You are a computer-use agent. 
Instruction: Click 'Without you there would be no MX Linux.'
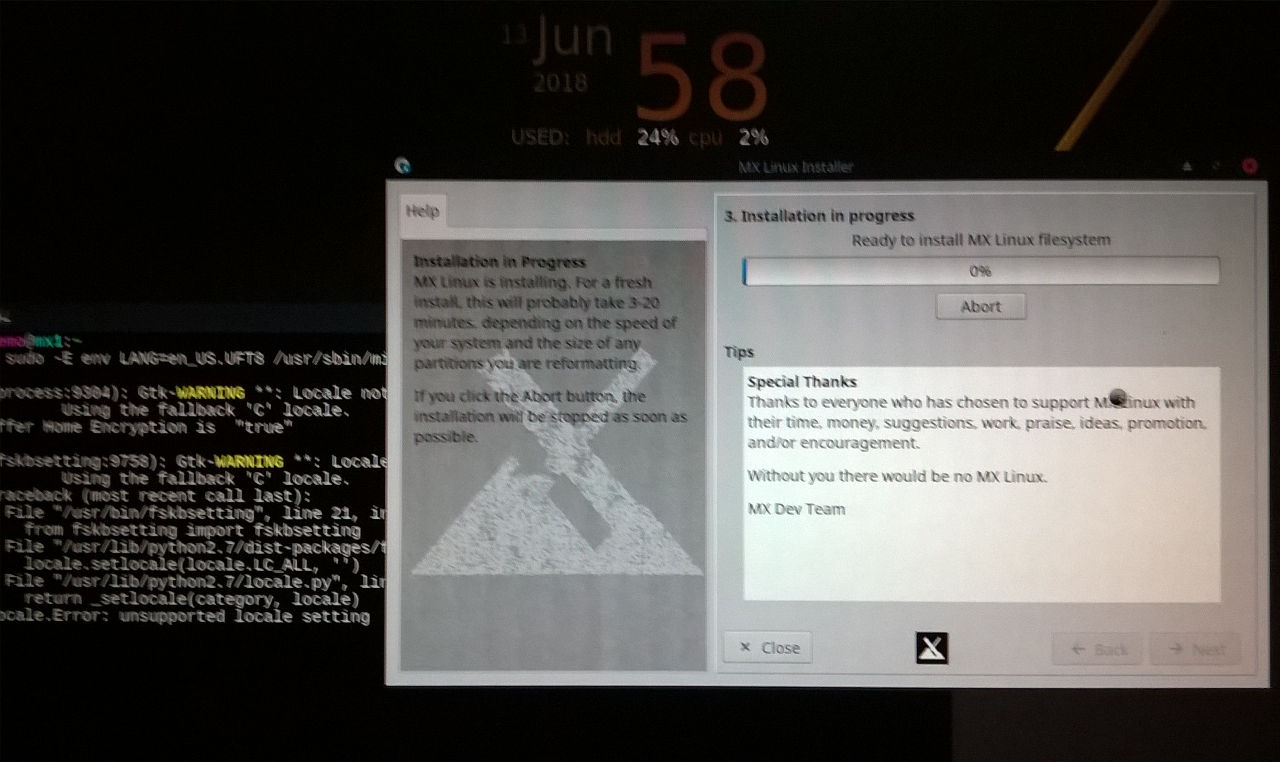click(897, 476)
